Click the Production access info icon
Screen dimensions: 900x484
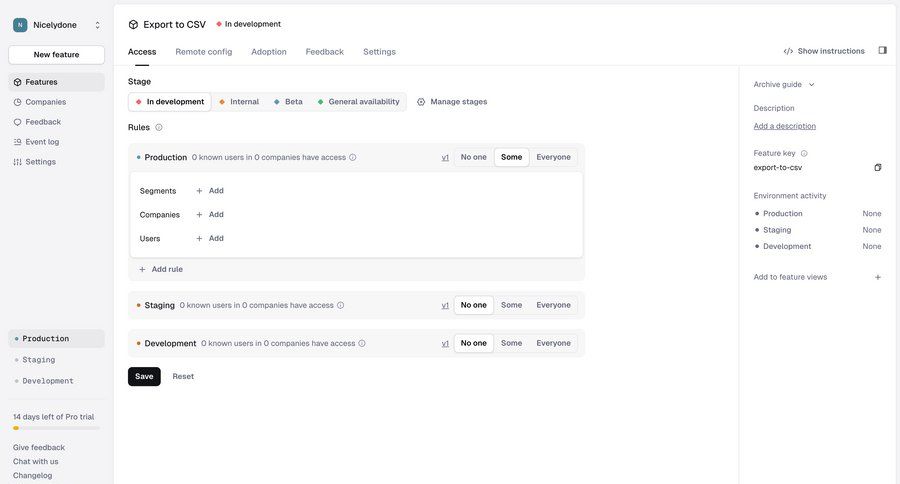pyautogui.click(x=353, y=157)
